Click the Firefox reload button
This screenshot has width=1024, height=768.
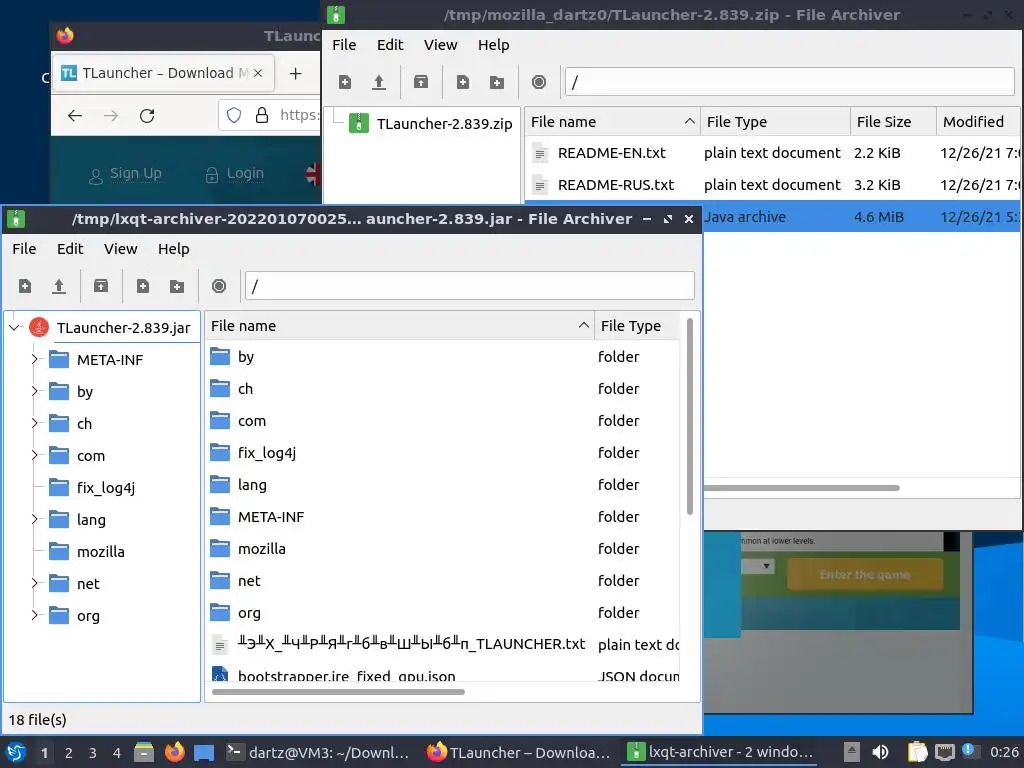pos(147,116)
